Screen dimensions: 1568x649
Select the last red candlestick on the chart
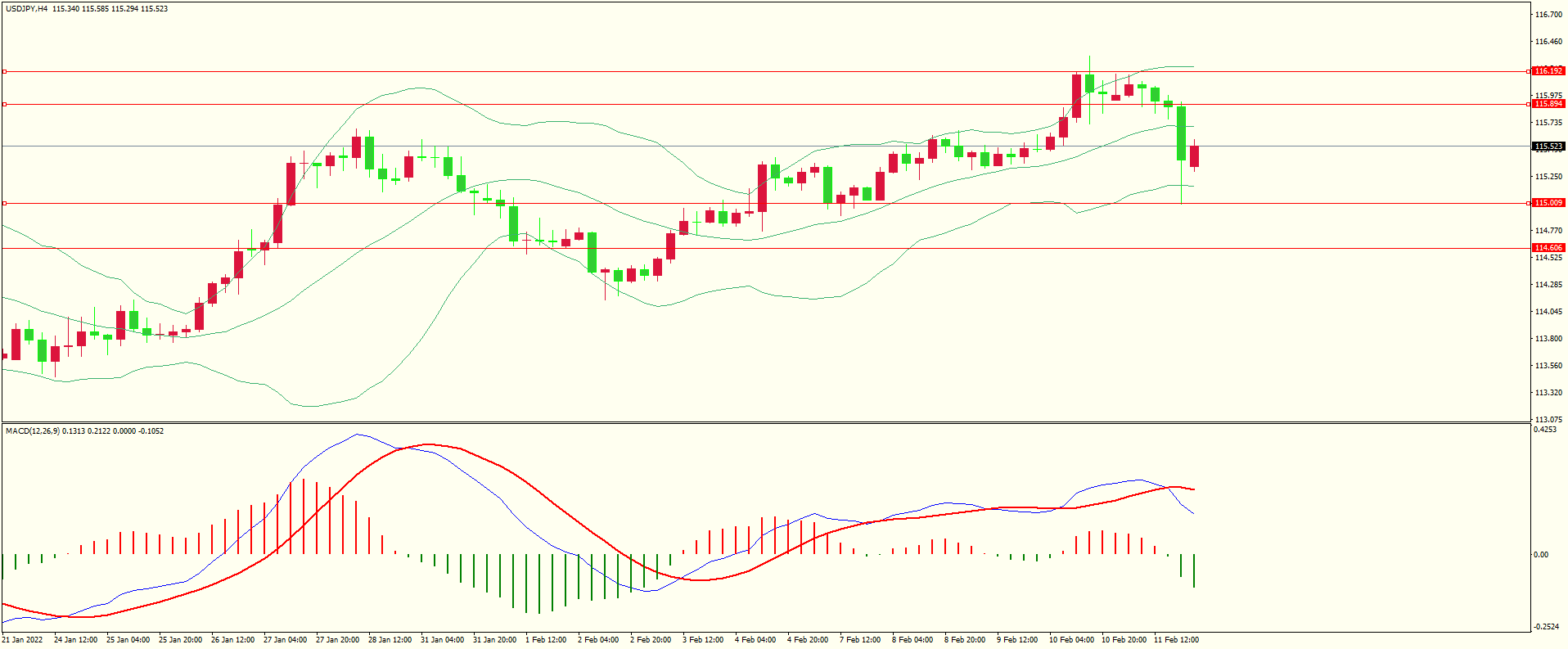[x=1195, y=156]
